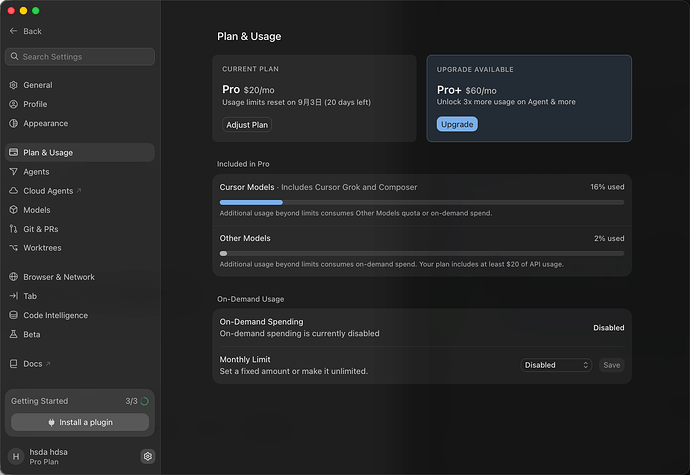The height and width of the screenshot is (475, 690).
Task: Show Browser & Network settings
Action: [x=80, y=276]
